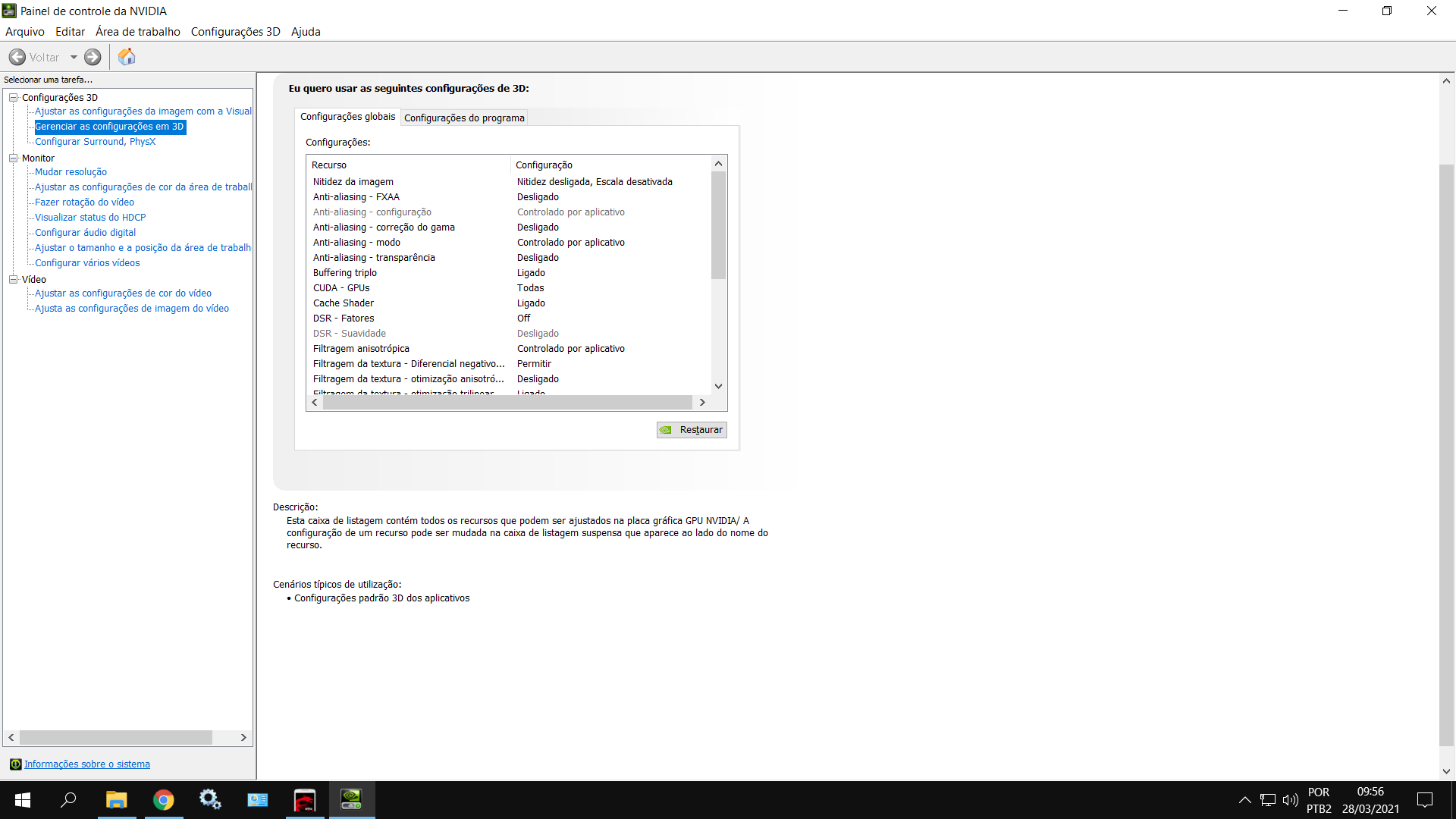
Task: Show hidden tray icons chevron
Action: point(1244,800)
